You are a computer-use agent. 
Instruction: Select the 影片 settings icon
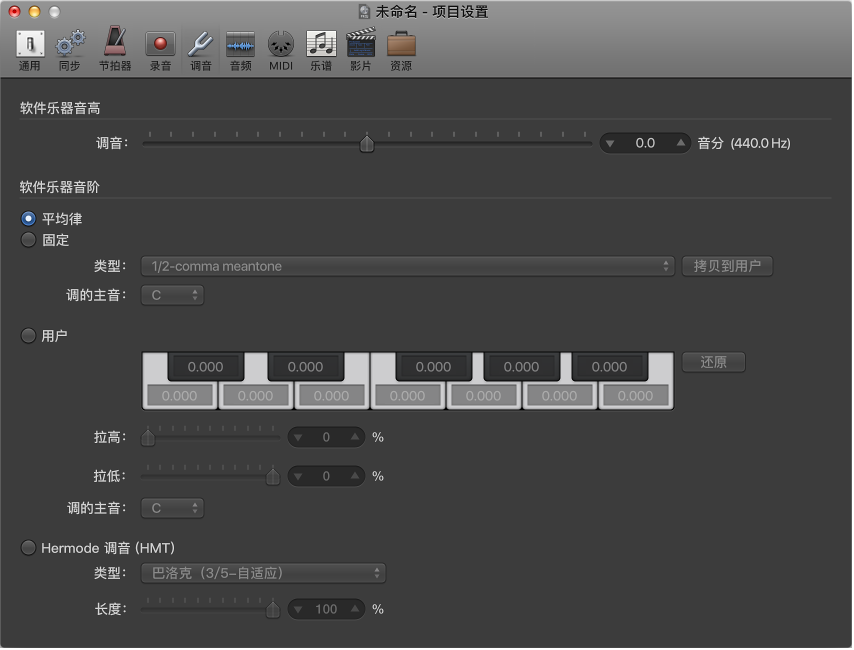360,48
